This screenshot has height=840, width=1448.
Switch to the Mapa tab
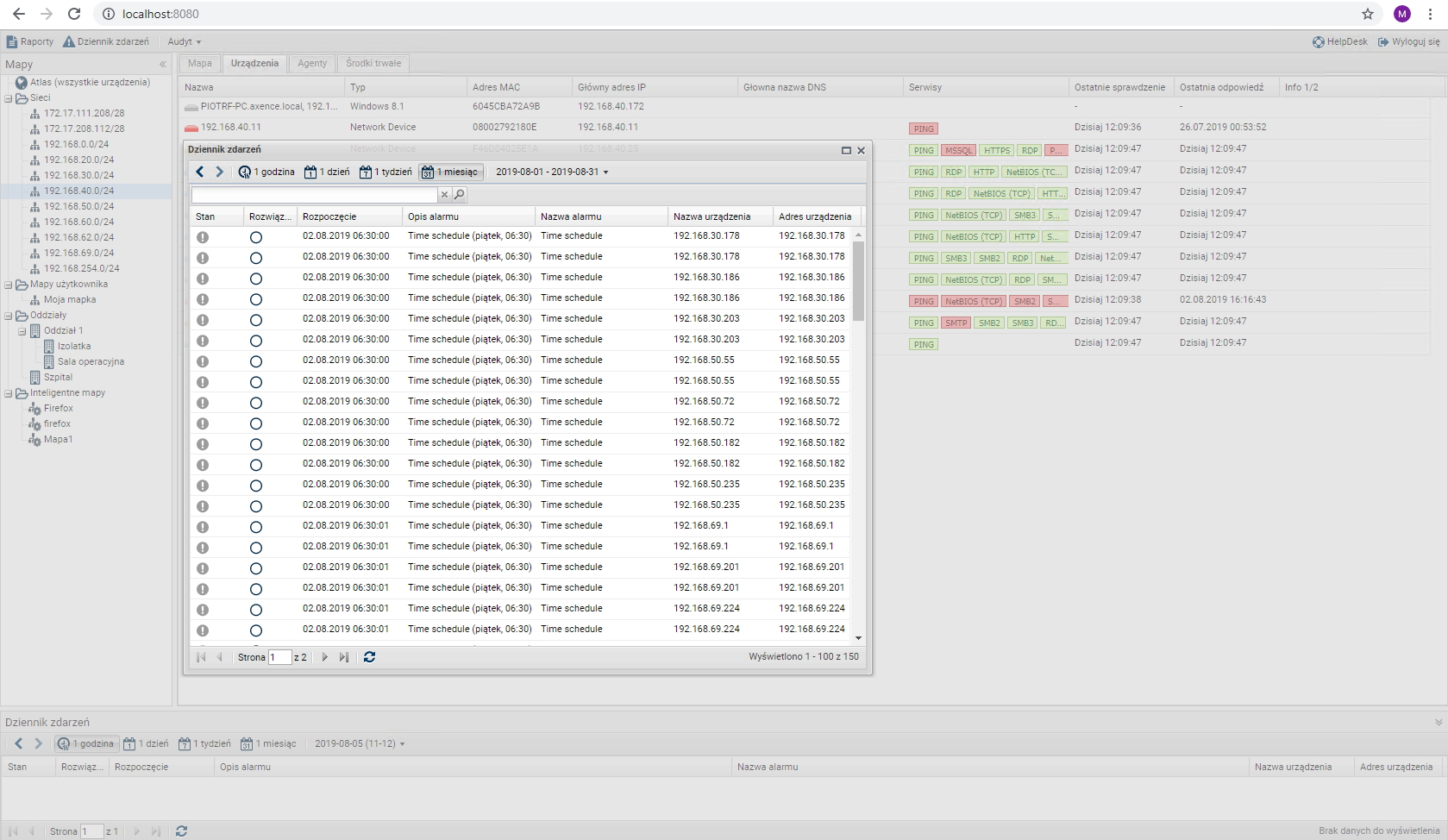[199, 63]
